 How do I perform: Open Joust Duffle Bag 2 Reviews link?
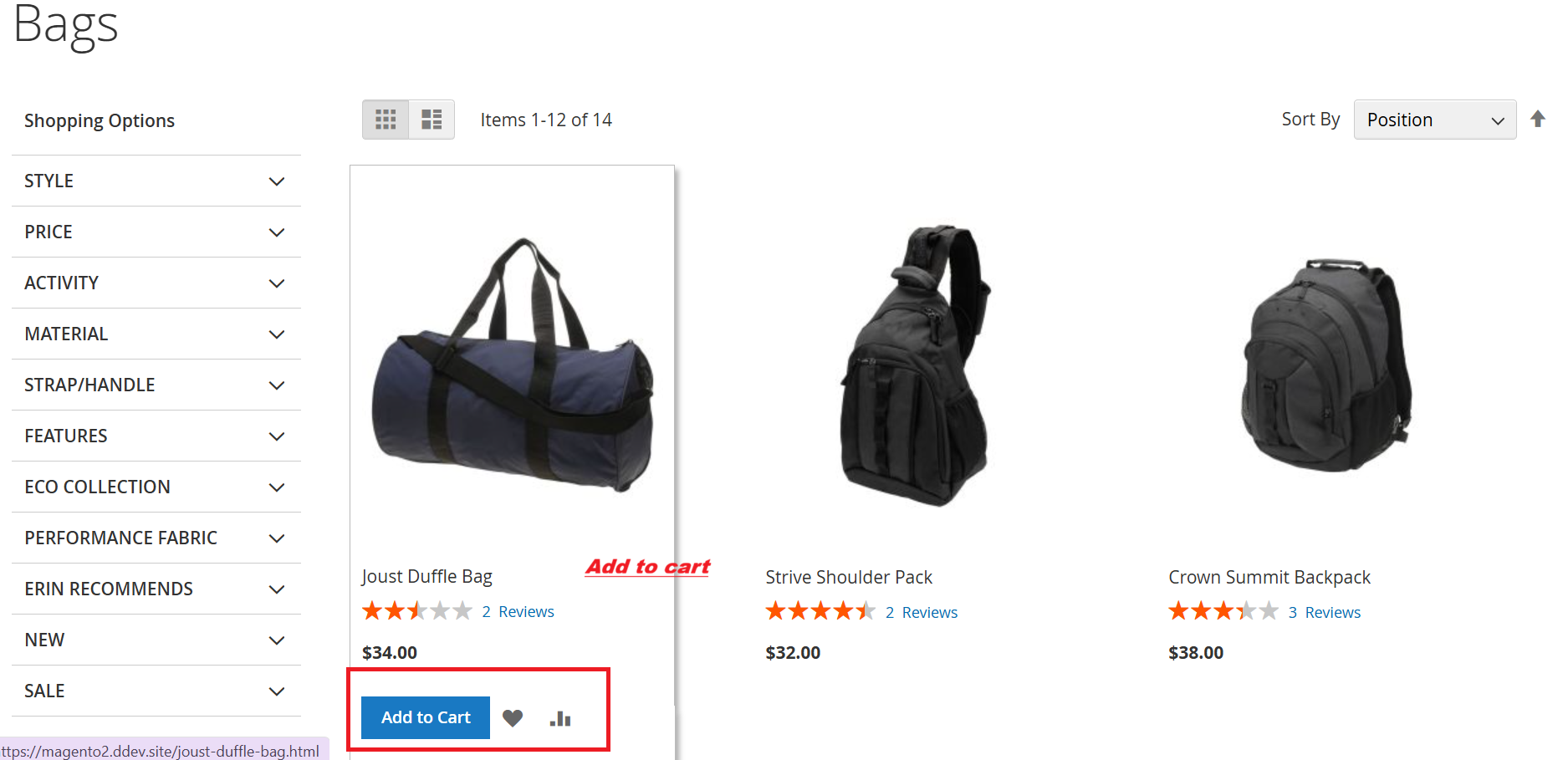[x=518, y=612]
